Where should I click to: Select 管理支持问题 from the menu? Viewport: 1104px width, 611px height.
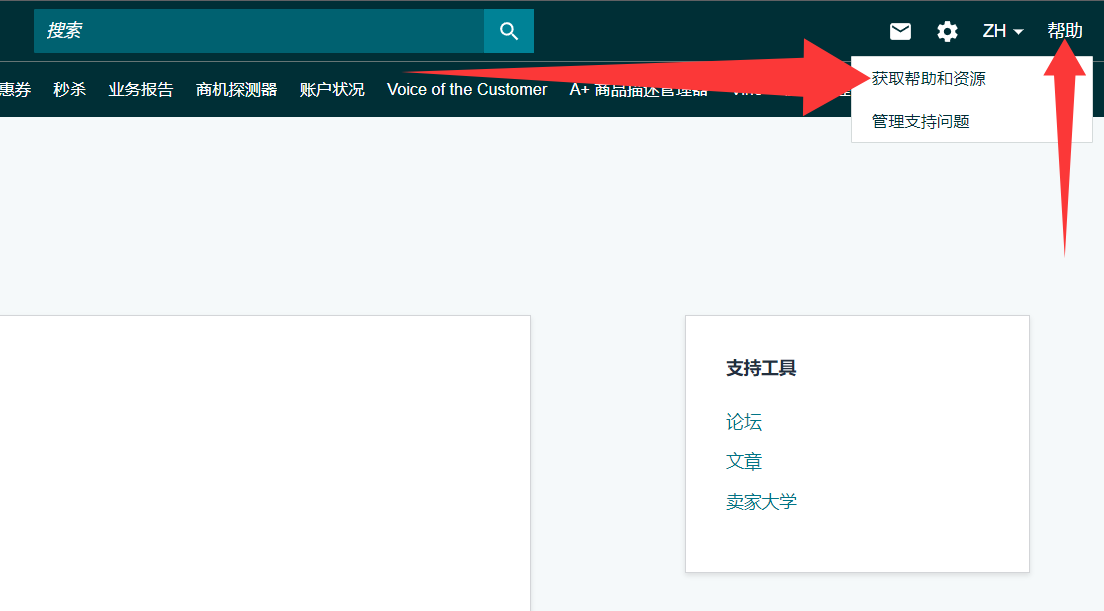(x=920, y=122)
